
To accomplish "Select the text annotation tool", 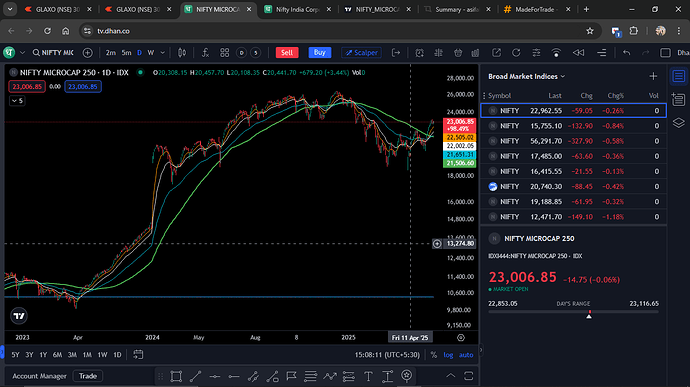I will 368,376.
